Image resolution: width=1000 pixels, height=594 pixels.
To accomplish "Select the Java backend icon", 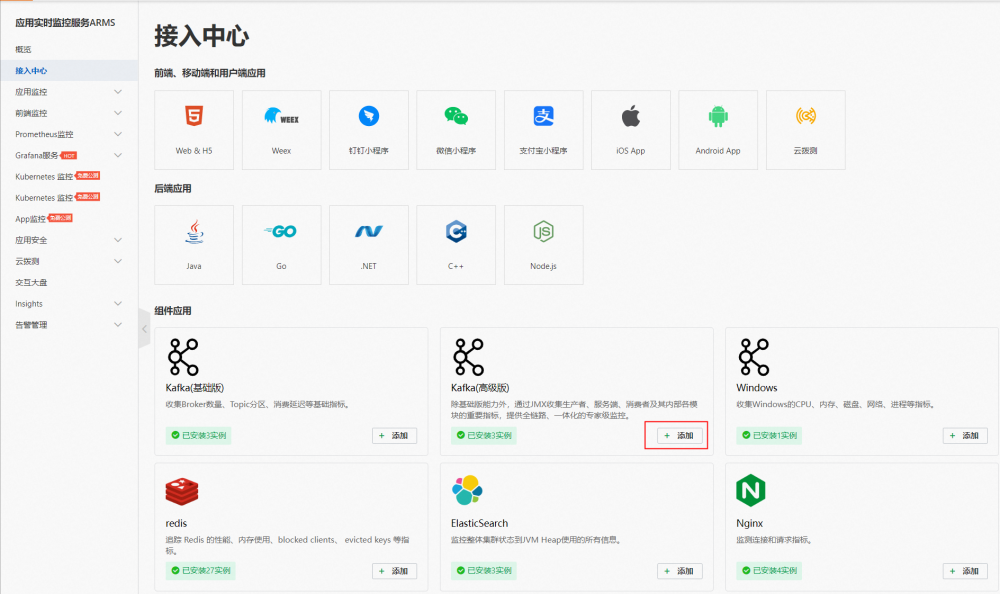I will (194, 232).
